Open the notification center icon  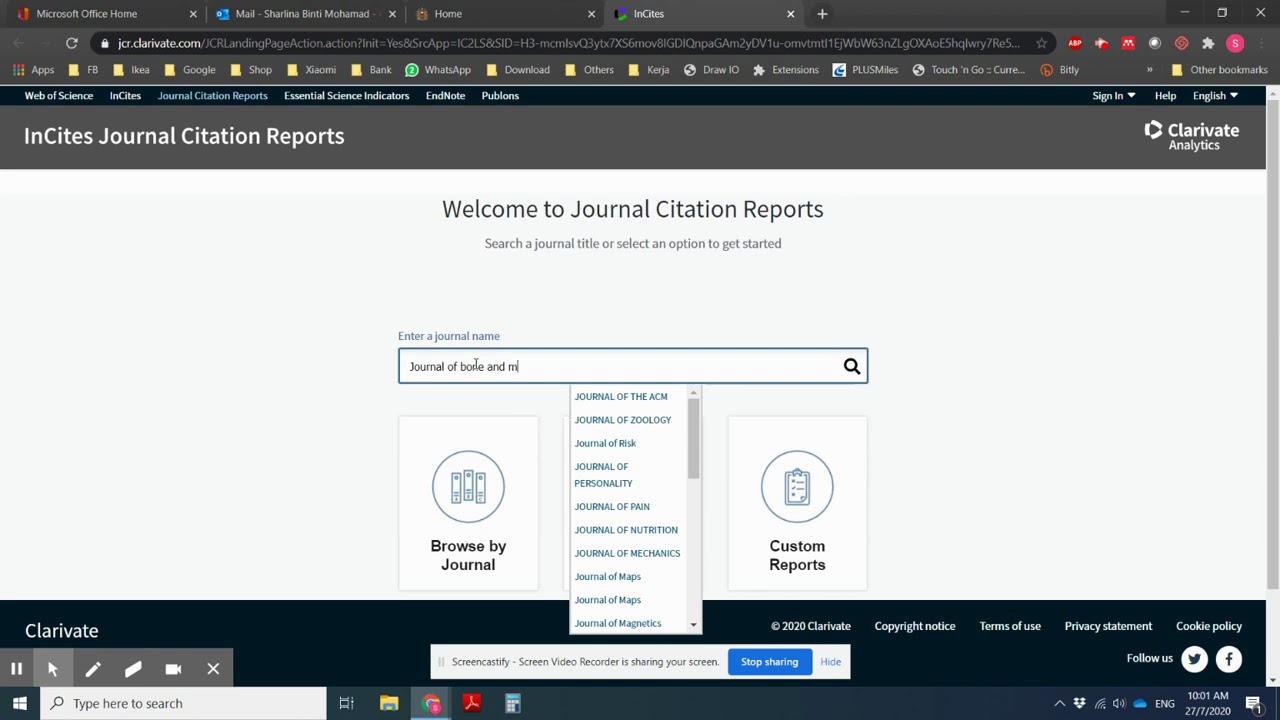(x=1253, y=703)
